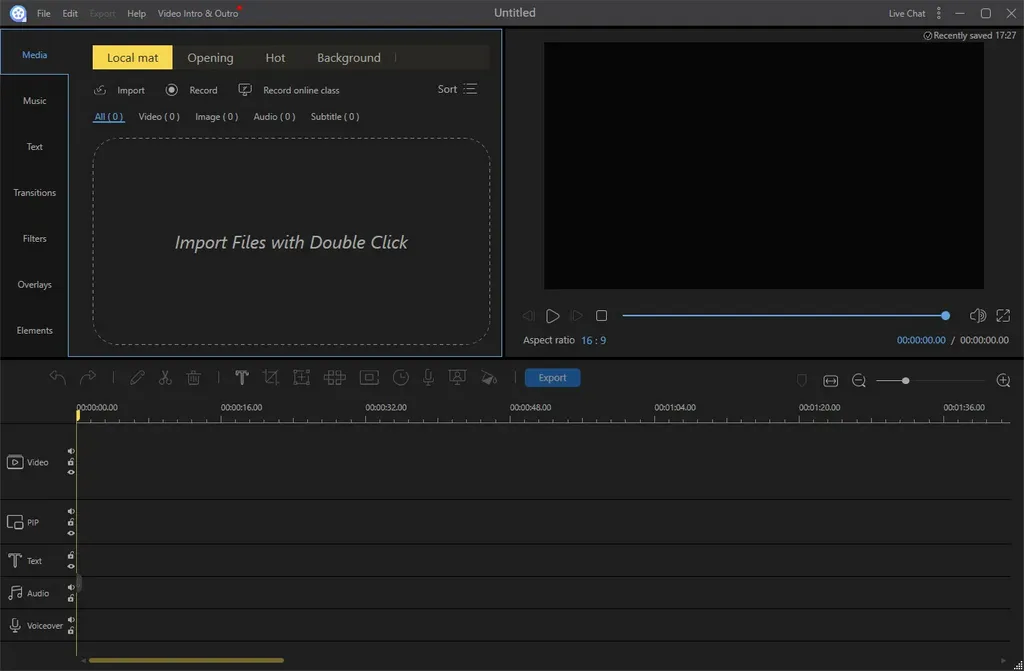Image resolution: width=1024 pixels, height=671 pixels.
Task: Lock the PIP track
Action: [71, 522]
